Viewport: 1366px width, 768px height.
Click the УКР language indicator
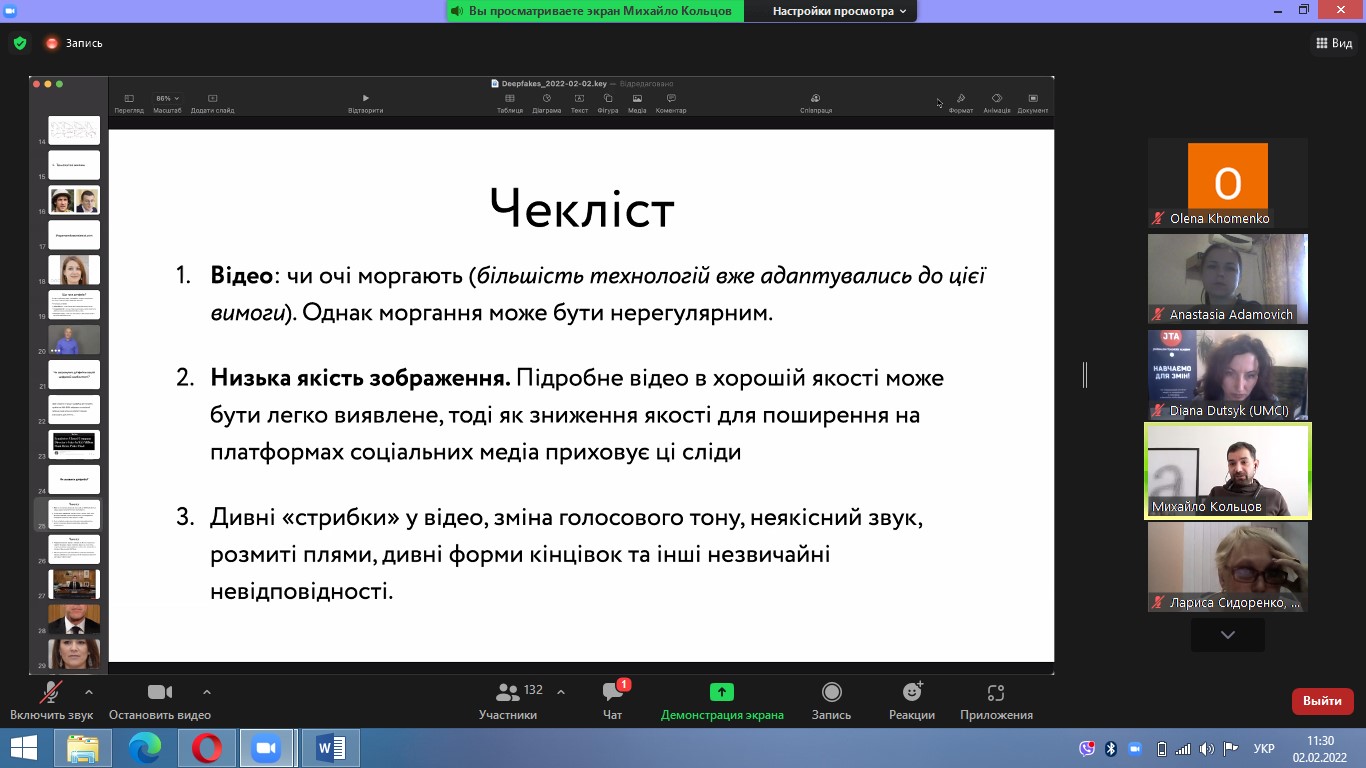point(1264,748)
